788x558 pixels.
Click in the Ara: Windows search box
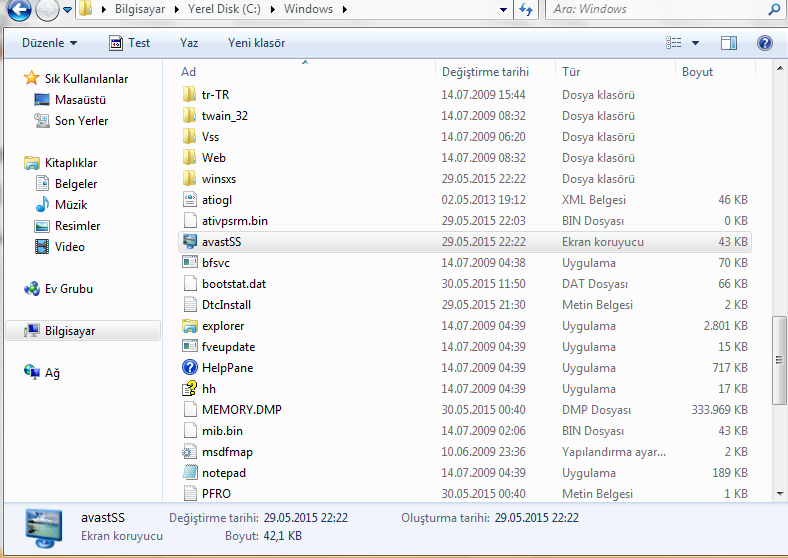tap(655, 10)
